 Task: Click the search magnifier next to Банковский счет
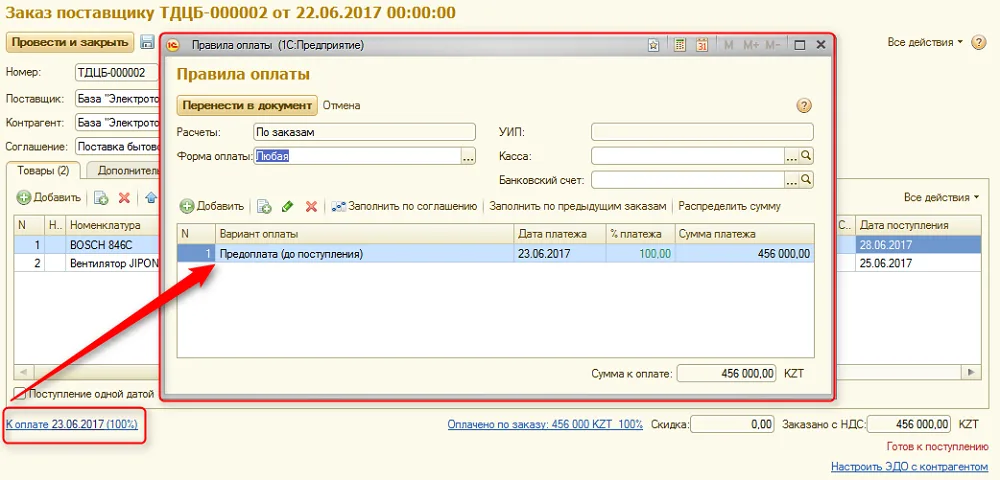pyautogui.click(x=806, y=180)
